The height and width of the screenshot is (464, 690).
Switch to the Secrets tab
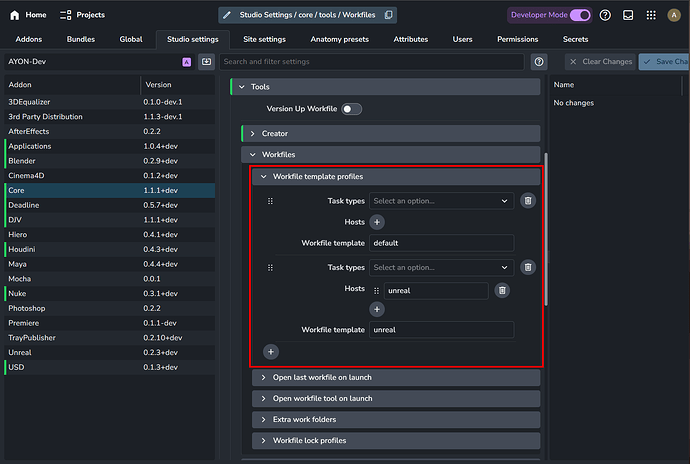pos(575,39)
